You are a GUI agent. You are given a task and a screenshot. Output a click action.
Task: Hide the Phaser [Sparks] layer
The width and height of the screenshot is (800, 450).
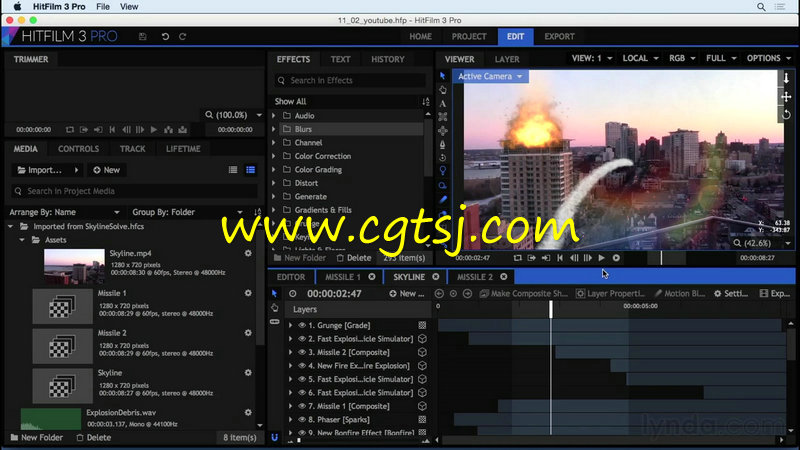[302, 419]
